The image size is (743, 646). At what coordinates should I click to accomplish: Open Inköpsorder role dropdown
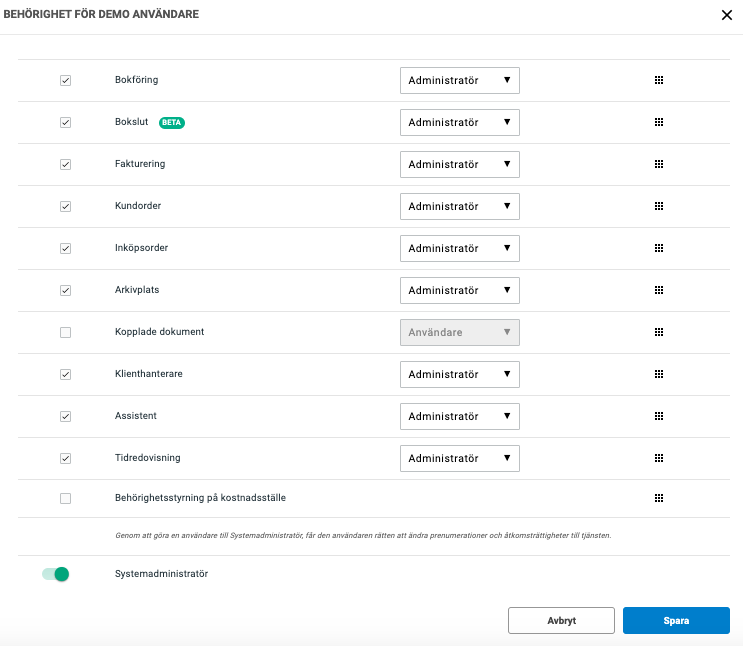point(460,248)
